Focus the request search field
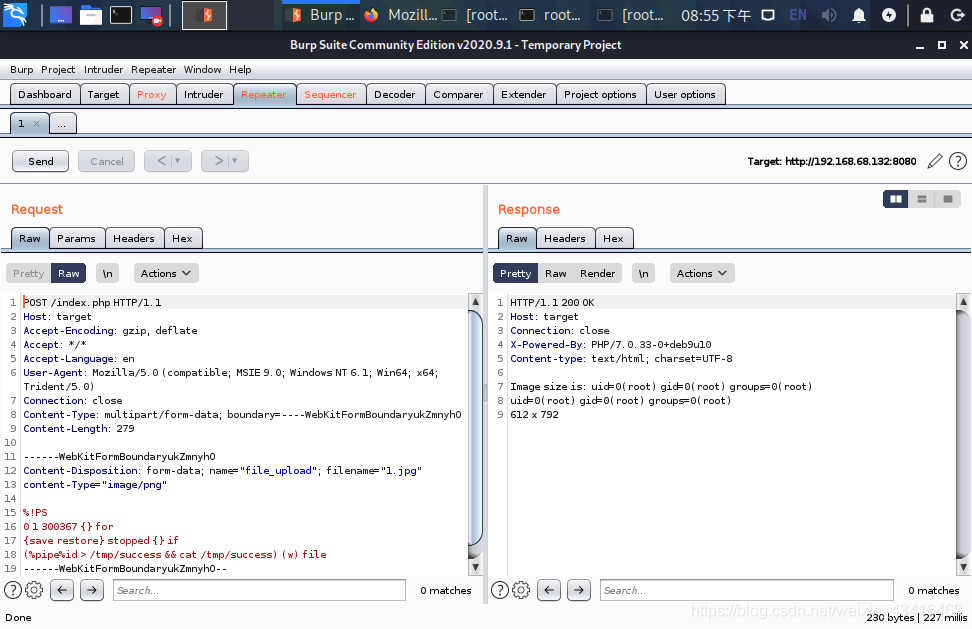The image size is (972, 629). coord(259,590)
